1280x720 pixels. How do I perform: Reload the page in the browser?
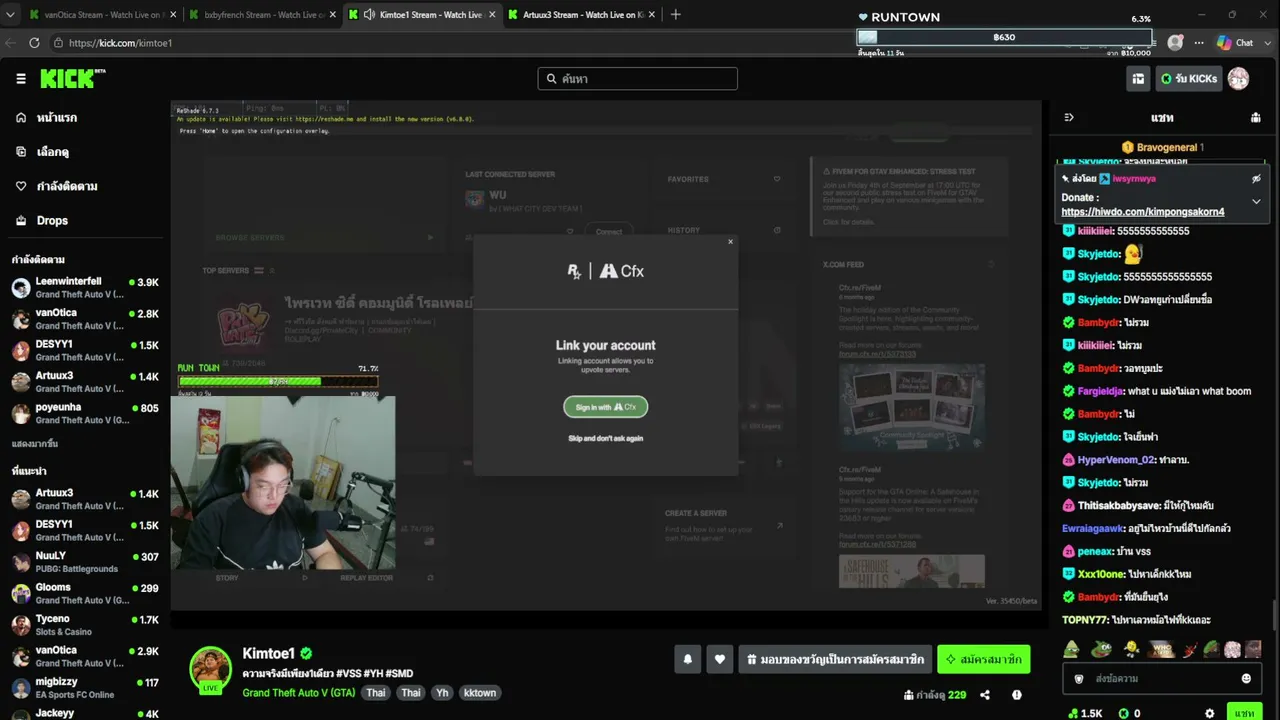pos(34,43)
